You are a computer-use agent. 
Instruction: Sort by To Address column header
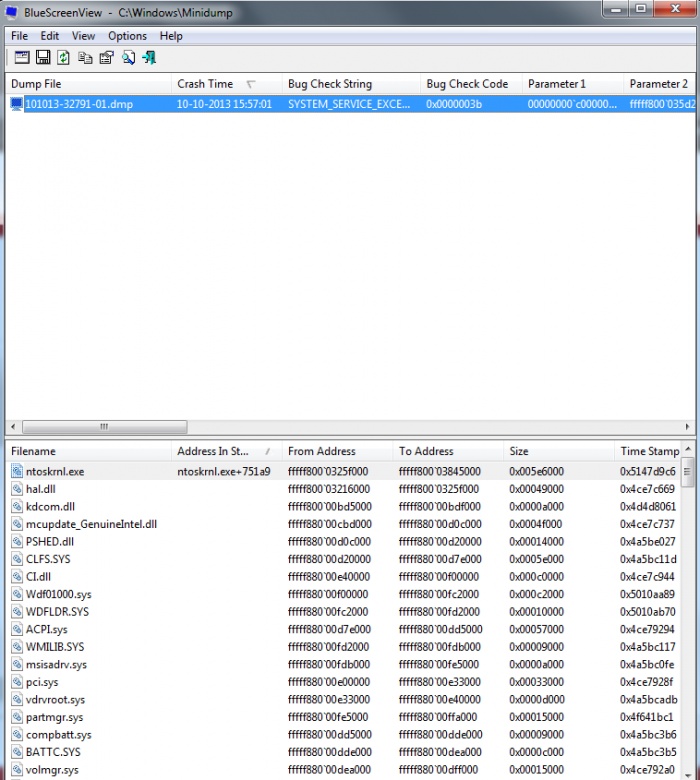[x=449, y=451]
